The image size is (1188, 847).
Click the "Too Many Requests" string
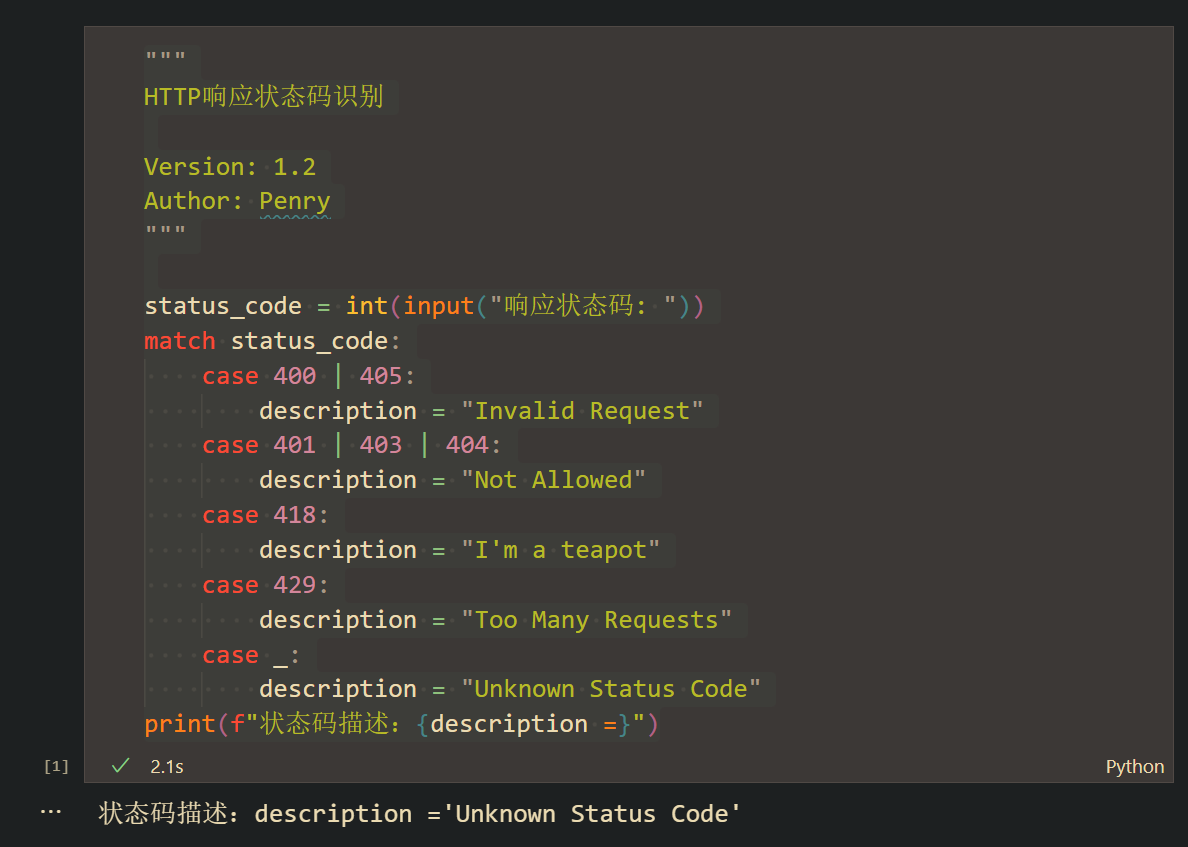tap(596, 620)
